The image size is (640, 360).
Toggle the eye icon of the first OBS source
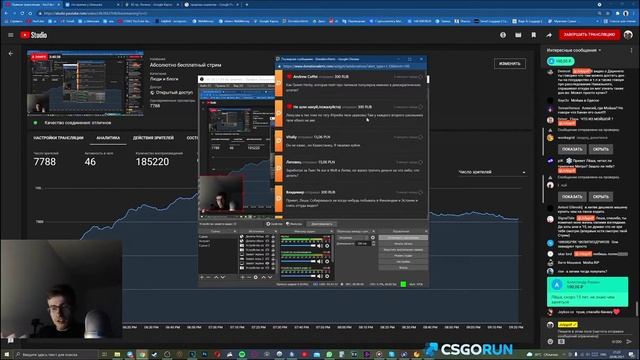[x=267, y=236]
